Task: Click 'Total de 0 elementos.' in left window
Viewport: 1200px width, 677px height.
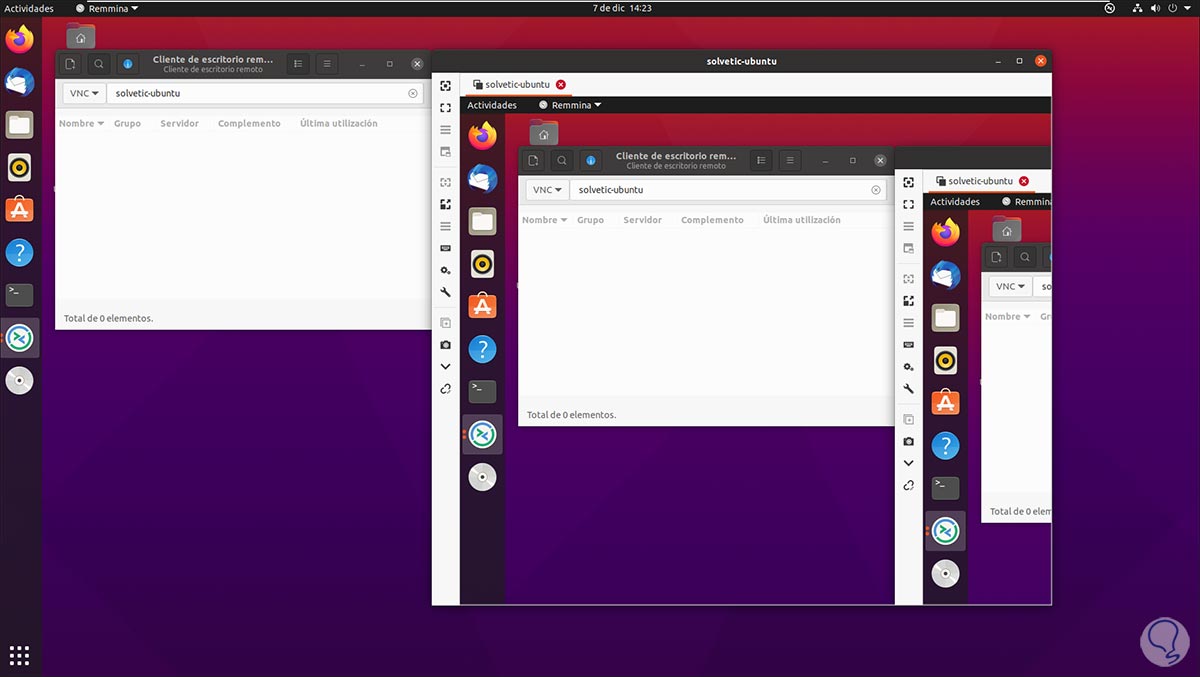Action: pyautogui.click(x=108, y=318)
